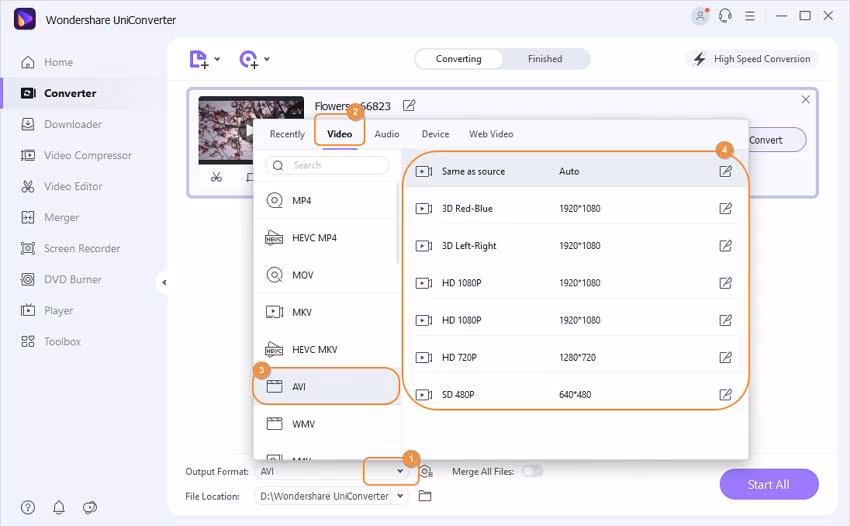This screenshot has width=850, height=526.
Task: Open the support headset icon
Action: [x=725, y=16]
